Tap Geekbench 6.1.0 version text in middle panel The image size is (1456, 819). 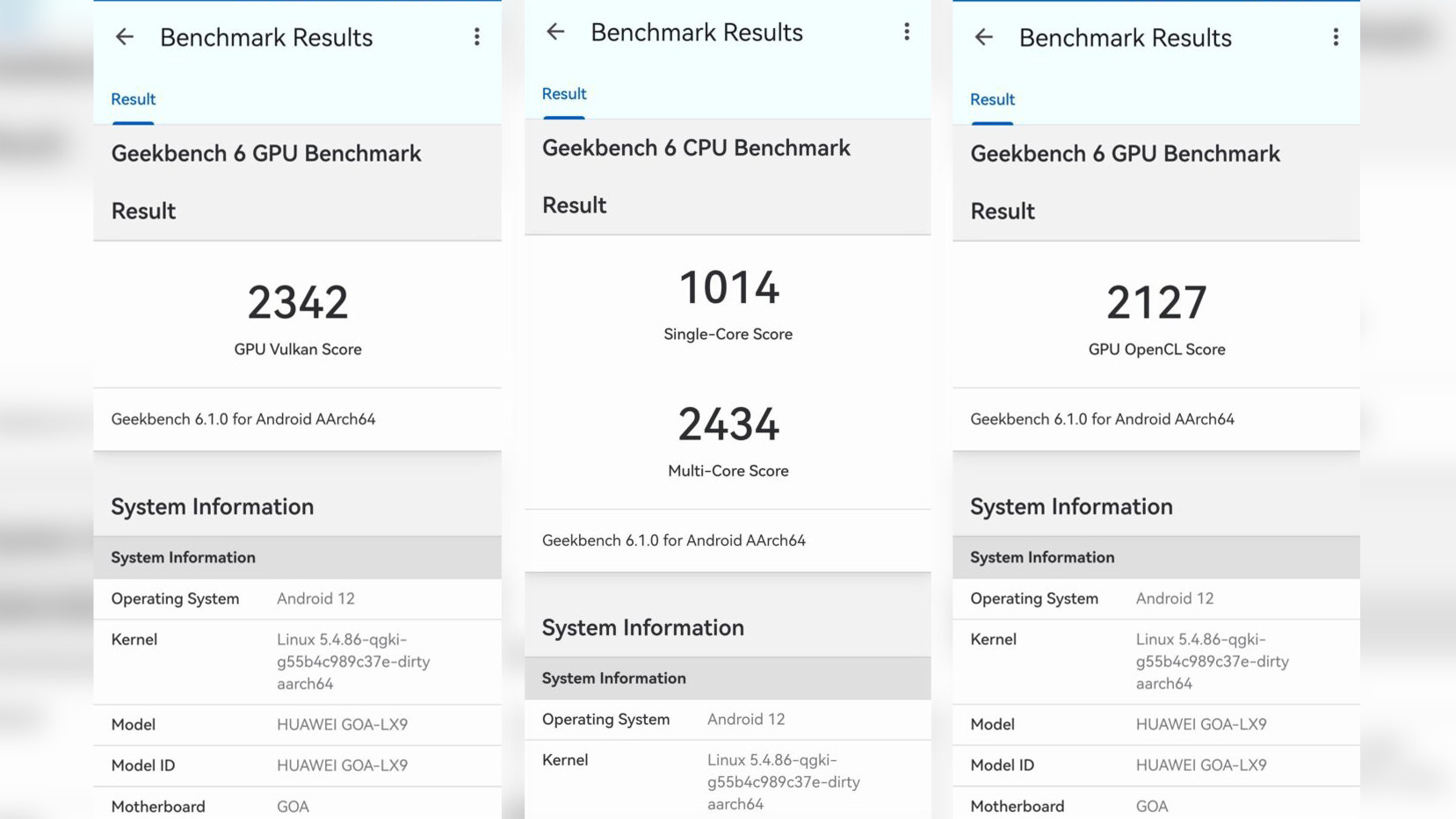(x=674, y=540)
